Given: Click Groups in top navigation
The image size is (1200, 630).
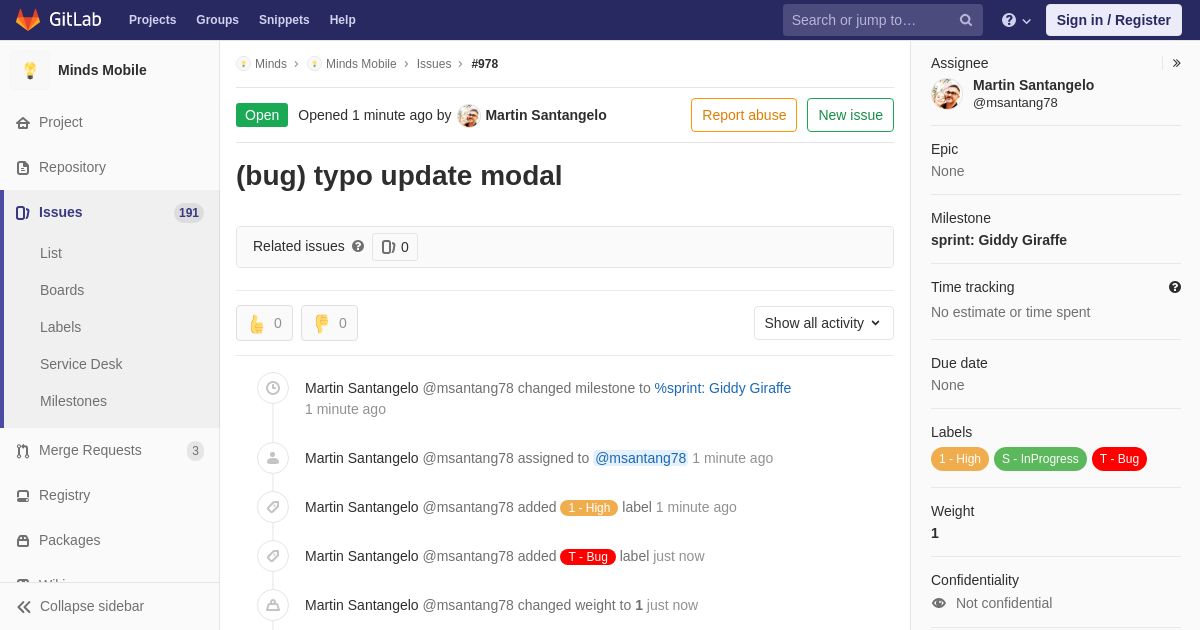Looking at the screenshot, I should click(217, 20).
